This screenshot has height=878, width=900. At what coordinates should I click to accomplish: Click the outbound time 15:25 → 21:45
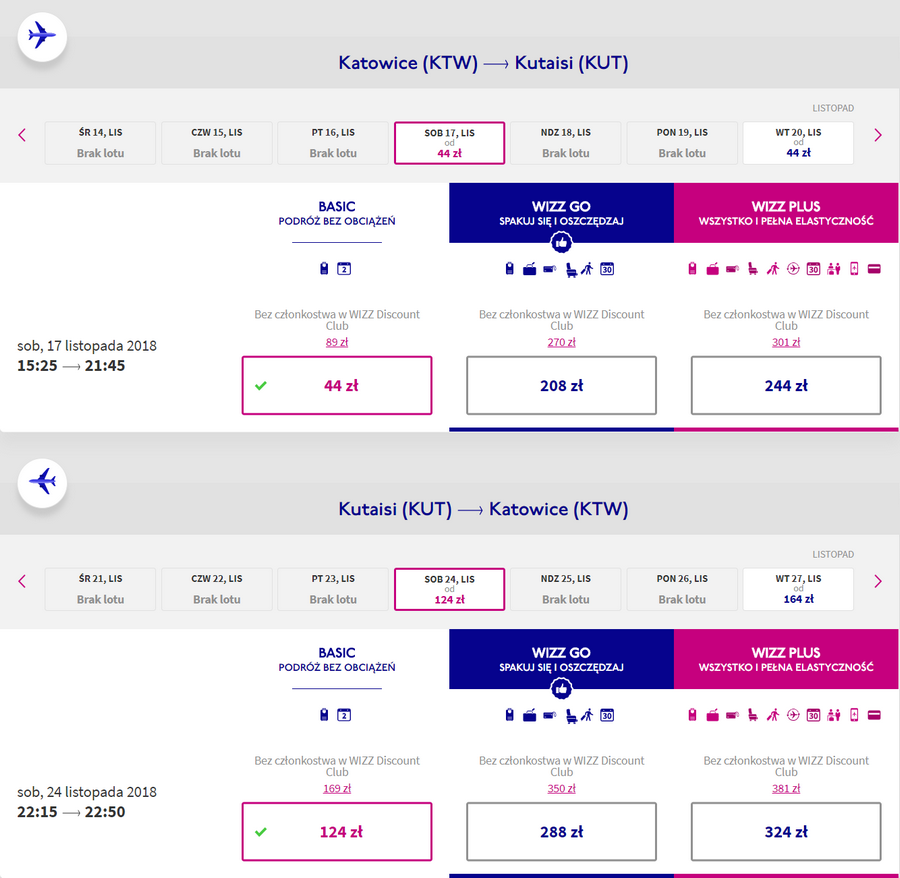click(71, 366)
